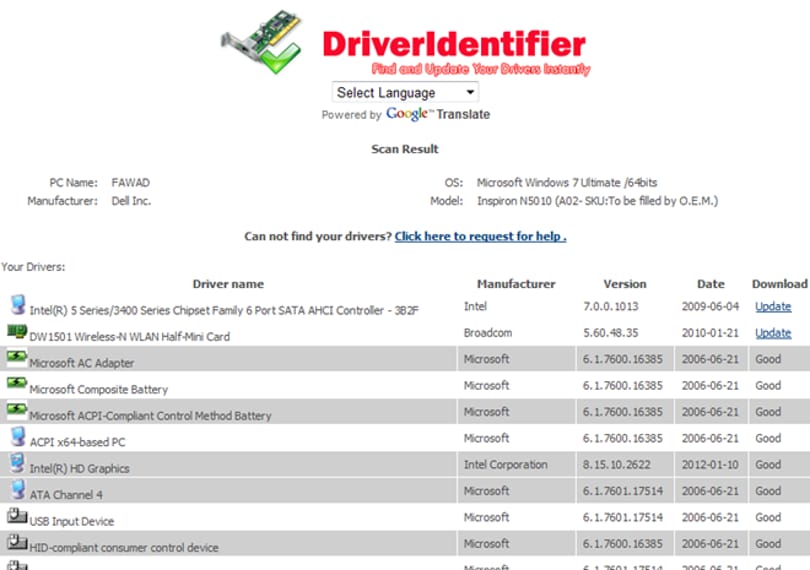Select the ATA Channel 4 driver name

tap(66, 495)
